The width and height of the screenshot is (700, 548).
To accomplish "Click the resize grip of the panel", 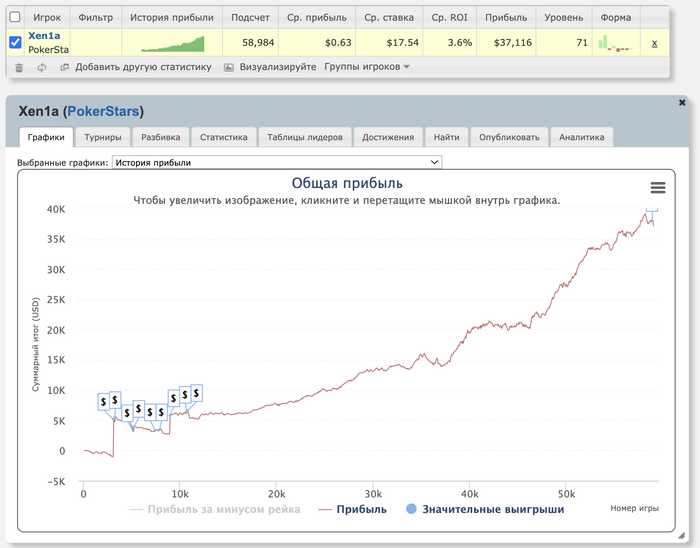I will [x=681, y=535].
